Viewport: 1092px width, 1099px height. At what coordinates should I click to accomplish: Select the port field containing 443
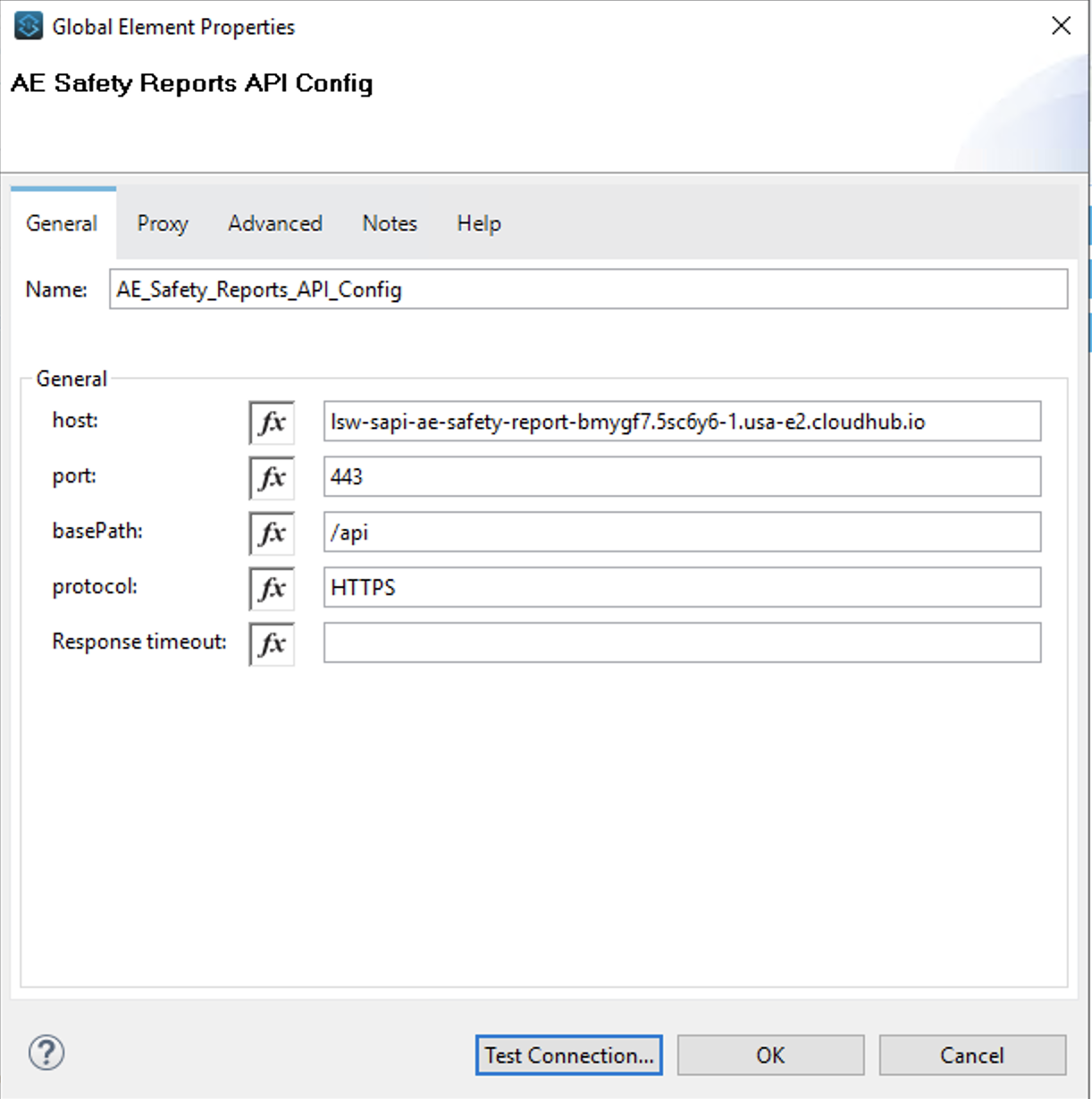click(682, 477)
